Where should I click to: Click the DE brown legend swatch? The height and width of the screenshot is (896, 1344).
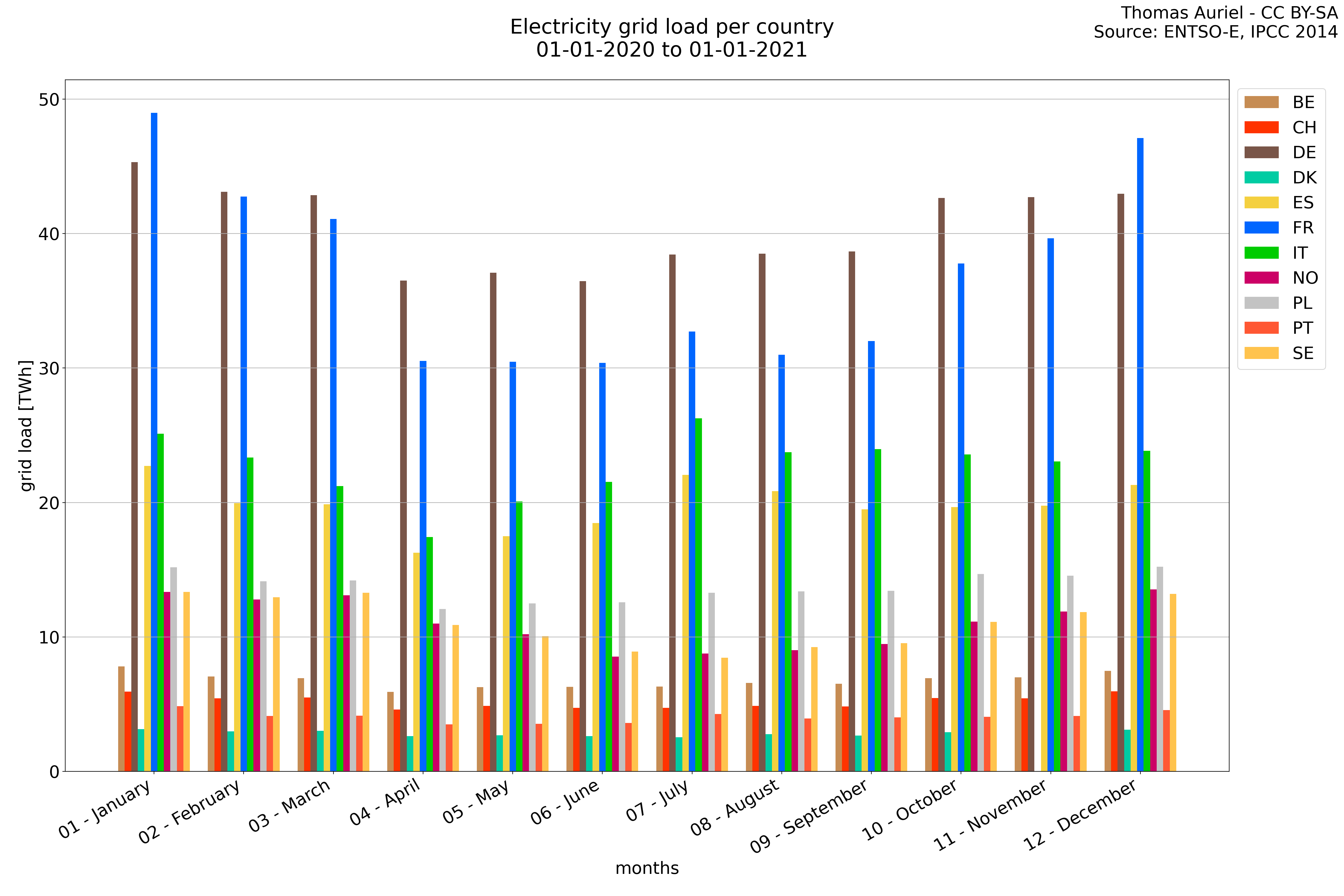(1261, 153)
